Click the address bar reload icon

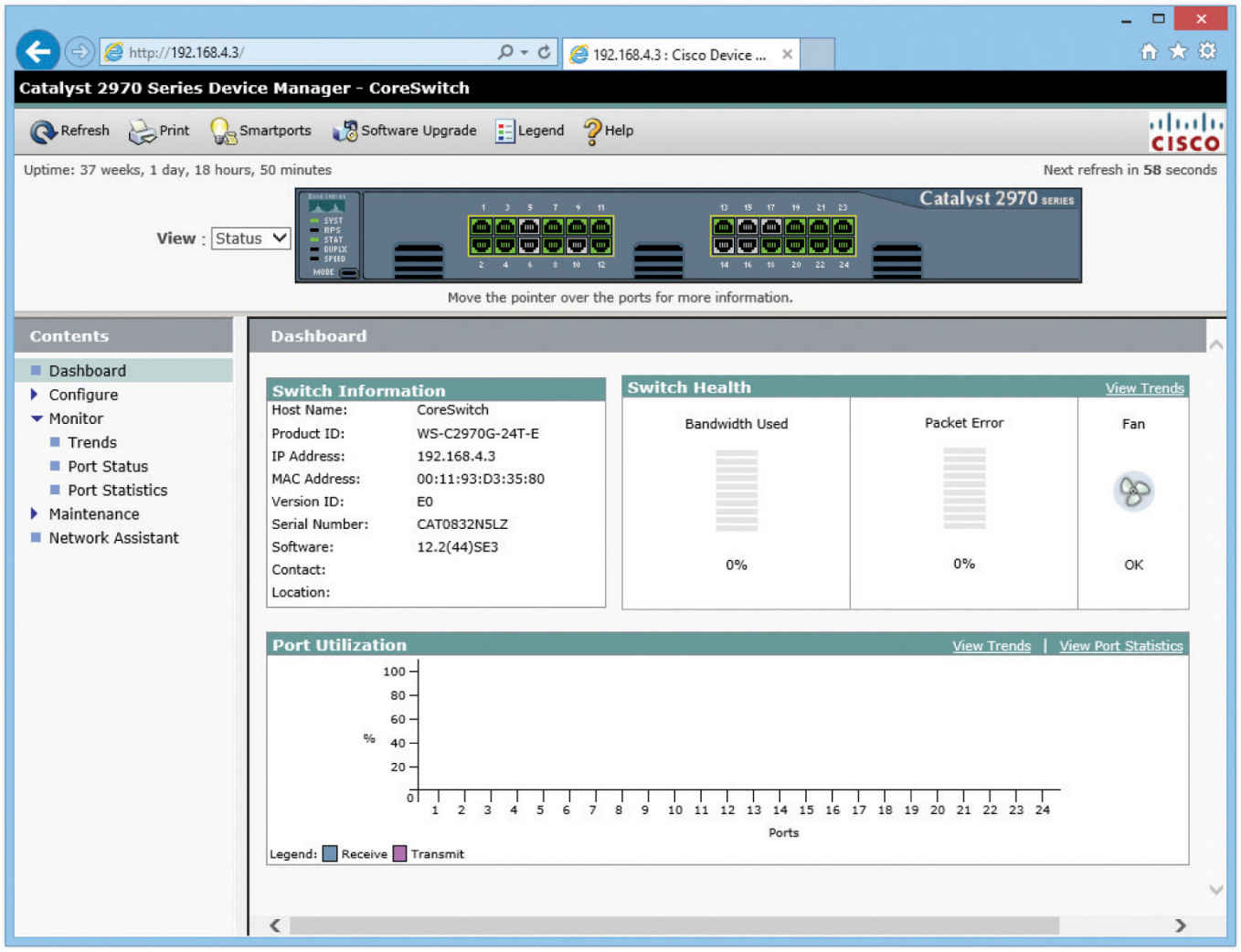click(544, 52)
